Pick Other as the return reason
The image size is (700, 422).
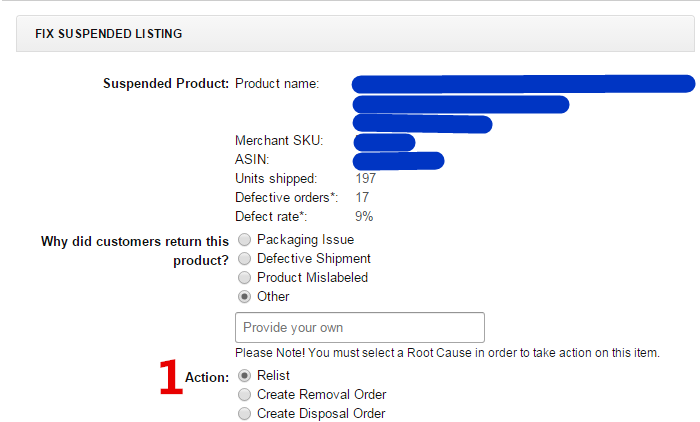point(245,297)
